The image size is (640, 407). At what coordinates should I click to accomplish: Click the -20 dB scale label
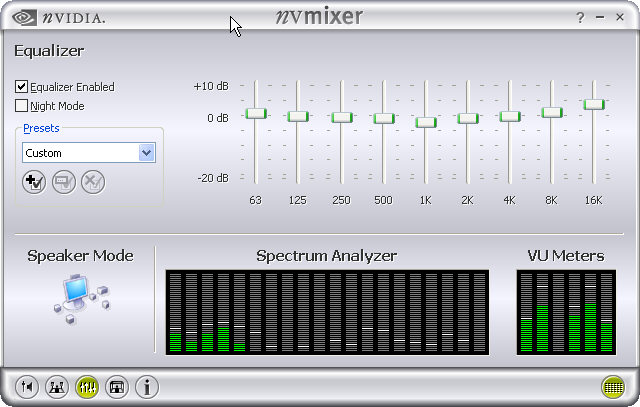coord(213,178)
